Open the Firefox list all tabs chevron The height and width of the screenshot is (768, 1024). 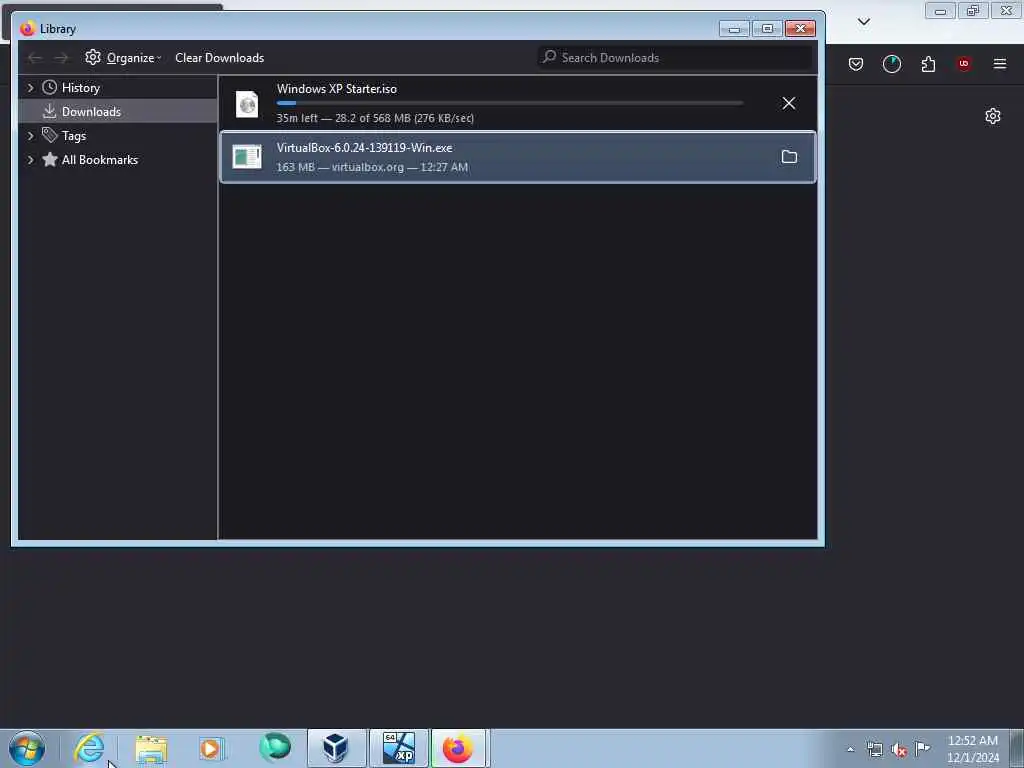tap(864, 22)
